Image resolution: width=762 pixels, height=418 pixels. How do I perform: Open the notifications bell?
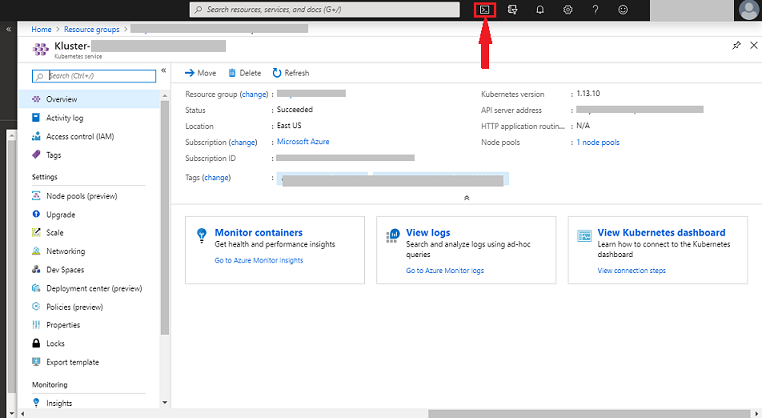click(540, 9)
